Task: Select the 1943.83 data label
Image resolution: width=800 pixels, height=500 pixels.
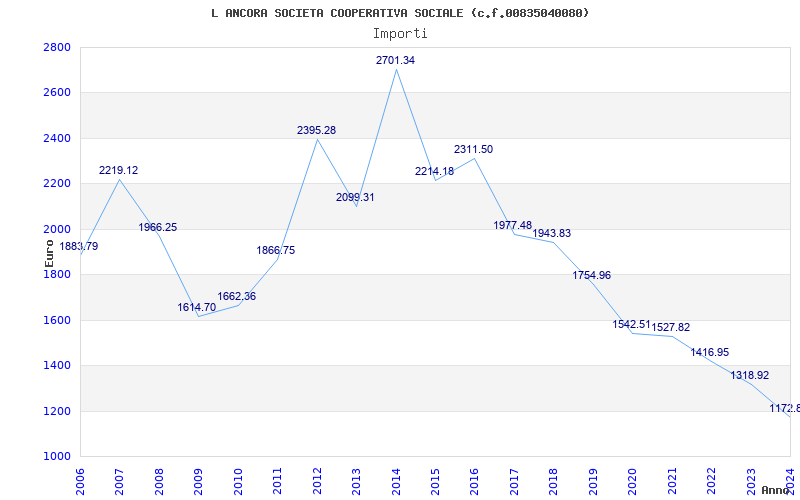Action: (552, 233)
